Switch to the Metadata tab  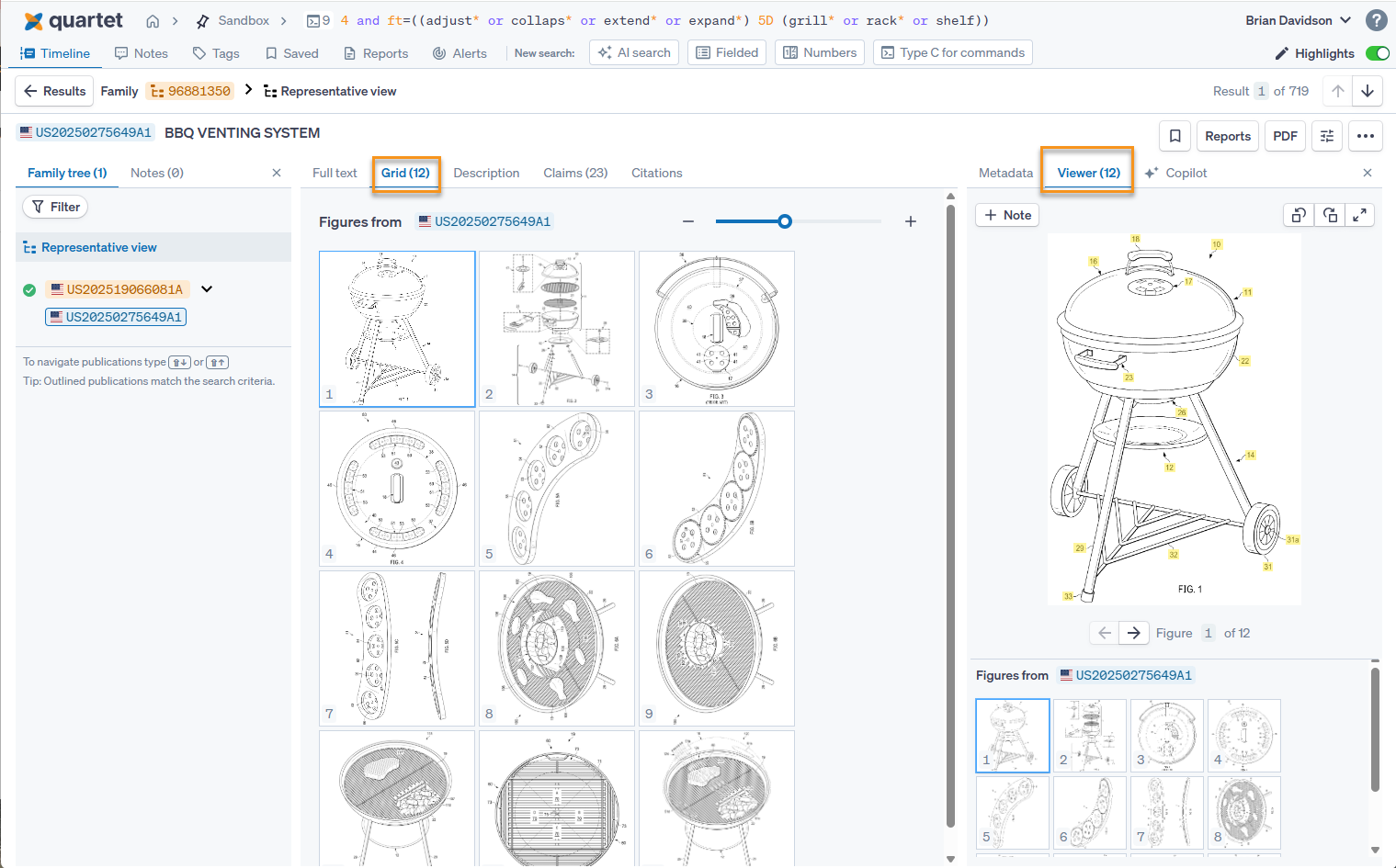[1005, 173]
